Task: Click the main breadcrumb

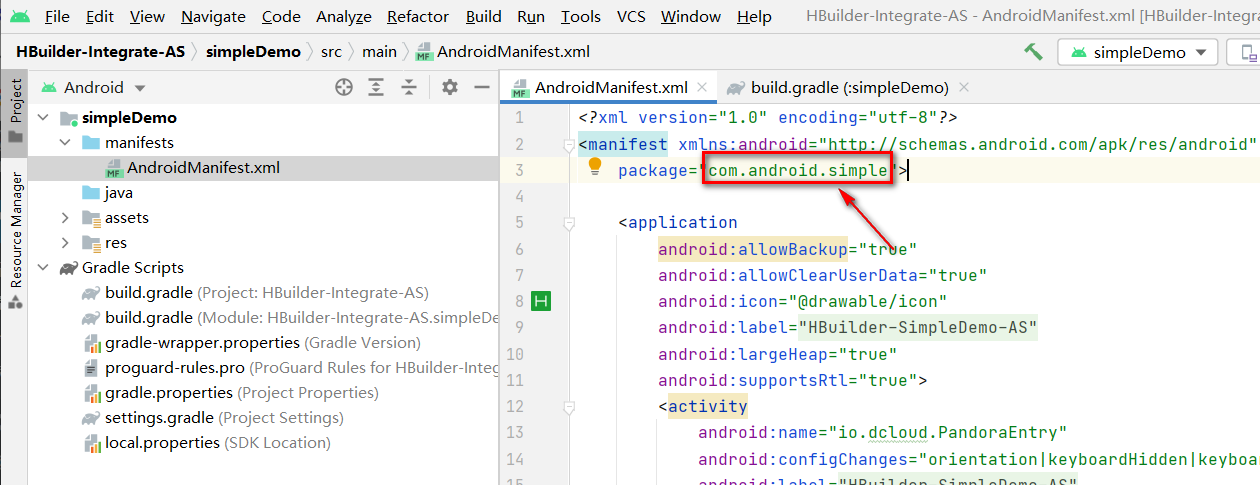Action: pos(379,52)
